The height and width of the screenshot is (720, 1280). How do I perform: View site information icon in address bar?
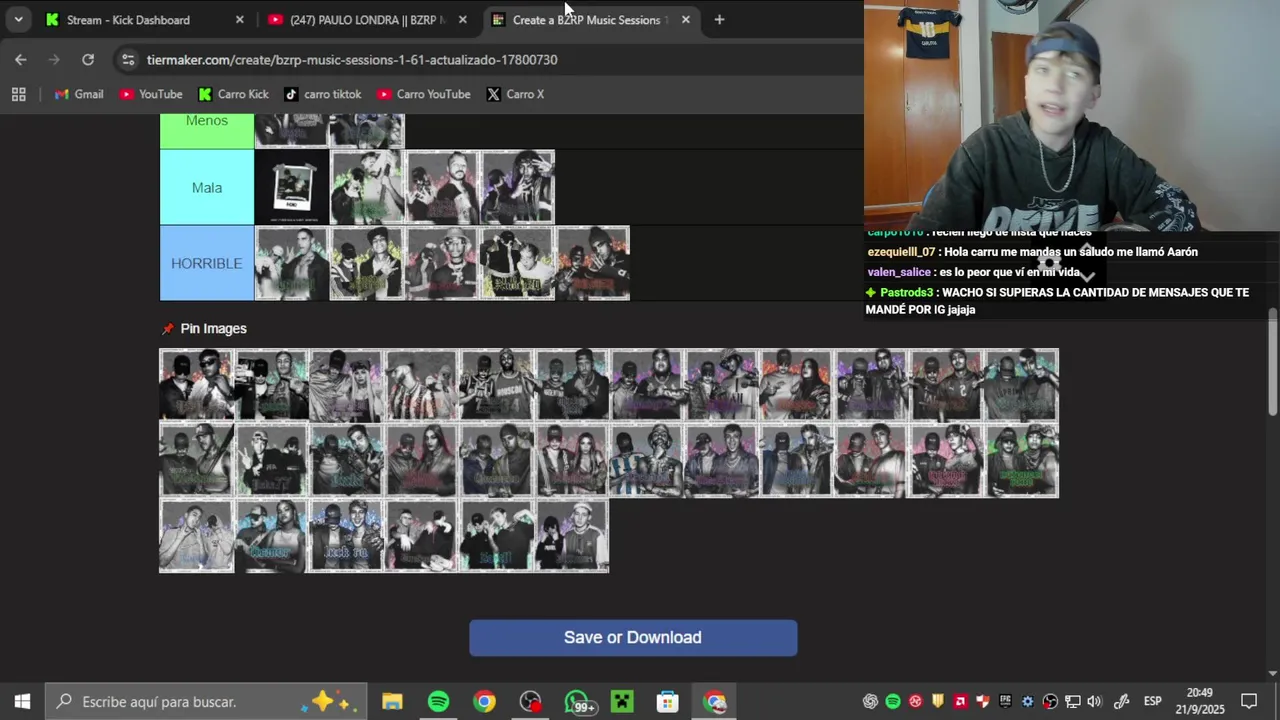[x=128, y=60]
